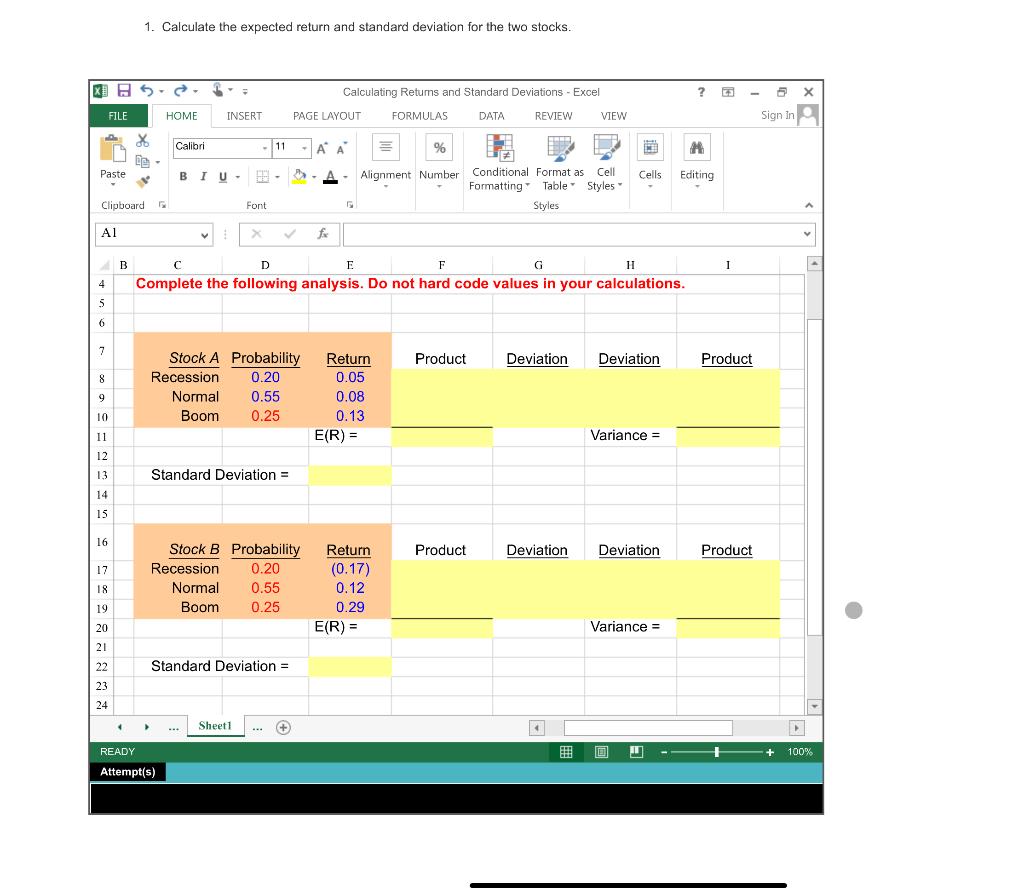Click the vertical scrollbar down arrow

point(814,706)
